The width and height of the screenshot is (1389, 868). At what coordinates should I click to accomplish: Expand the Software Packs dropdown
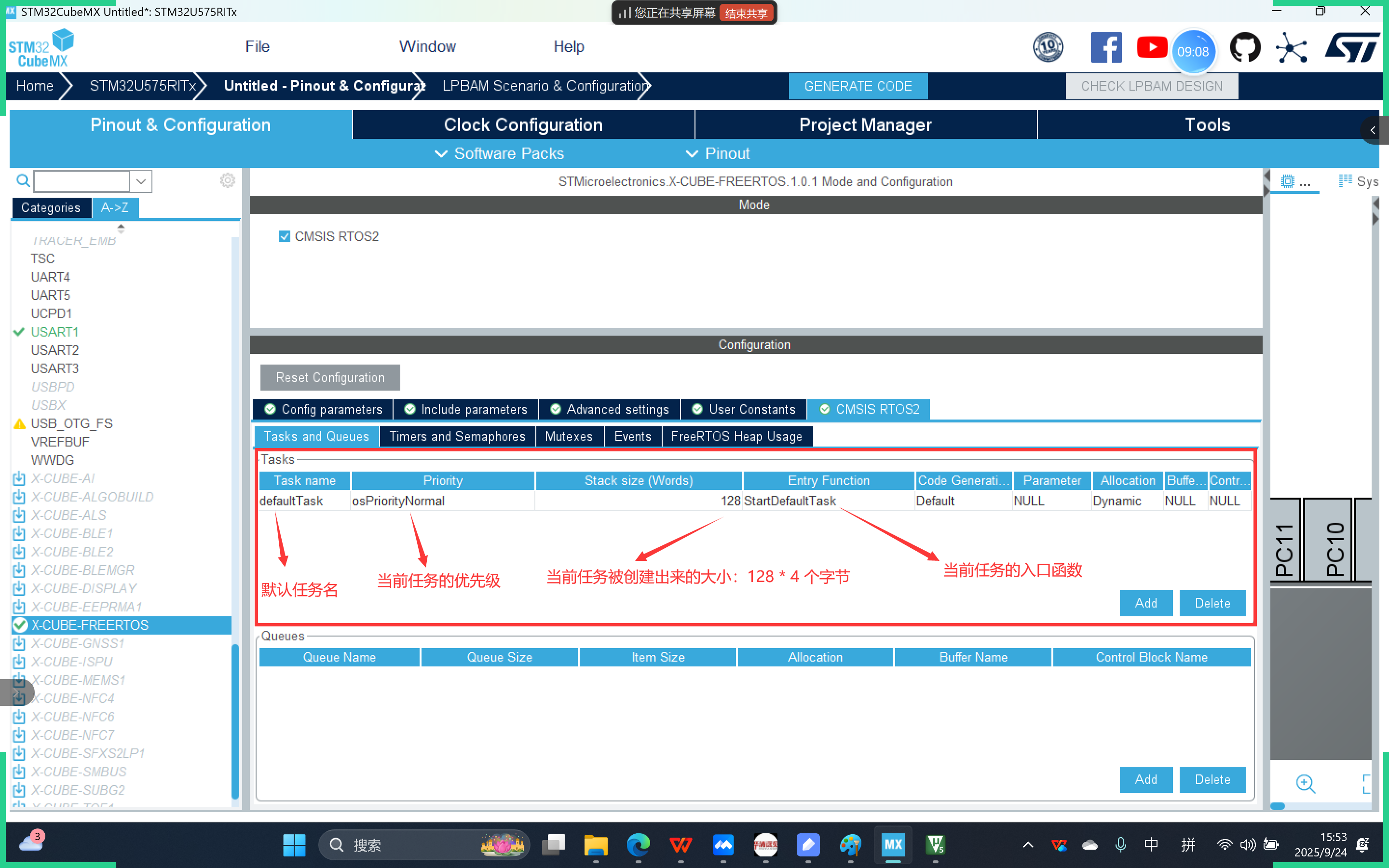point(499,154)
